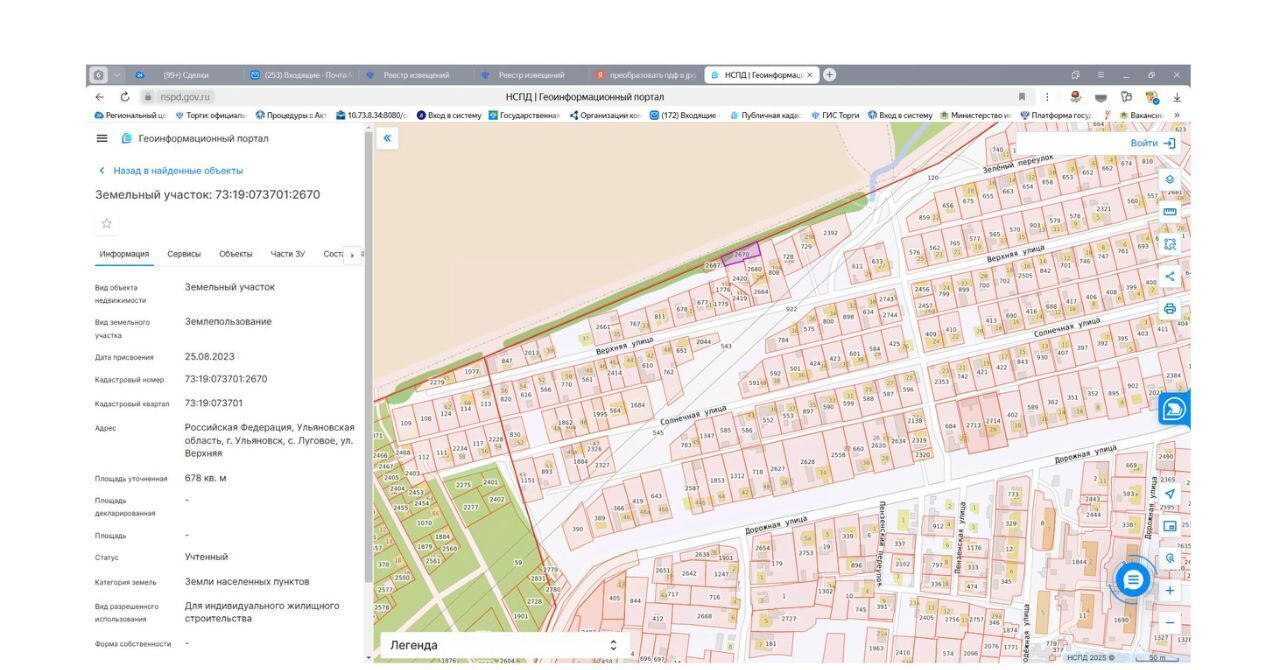This screenshot has width=1280, height=670.
Task: Print the map using printer icon
Action: coord(1170,308)
